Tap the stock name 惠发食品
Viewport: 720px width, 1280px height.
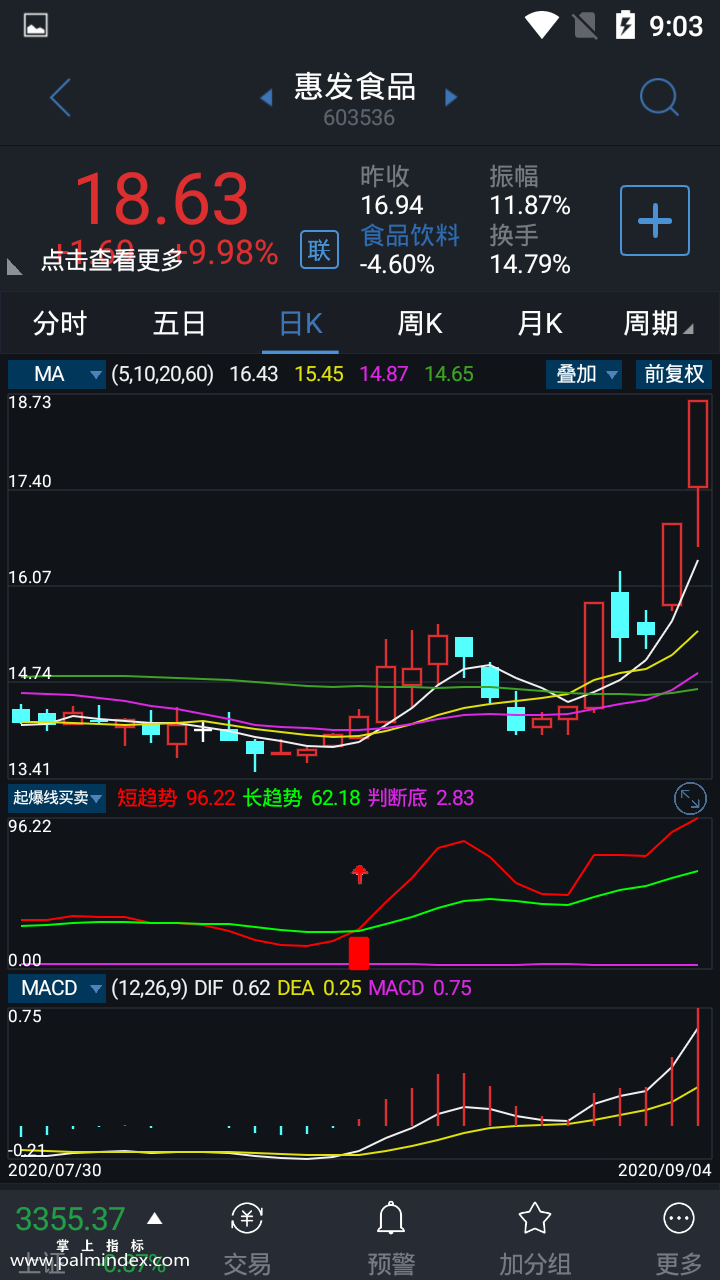355,87
